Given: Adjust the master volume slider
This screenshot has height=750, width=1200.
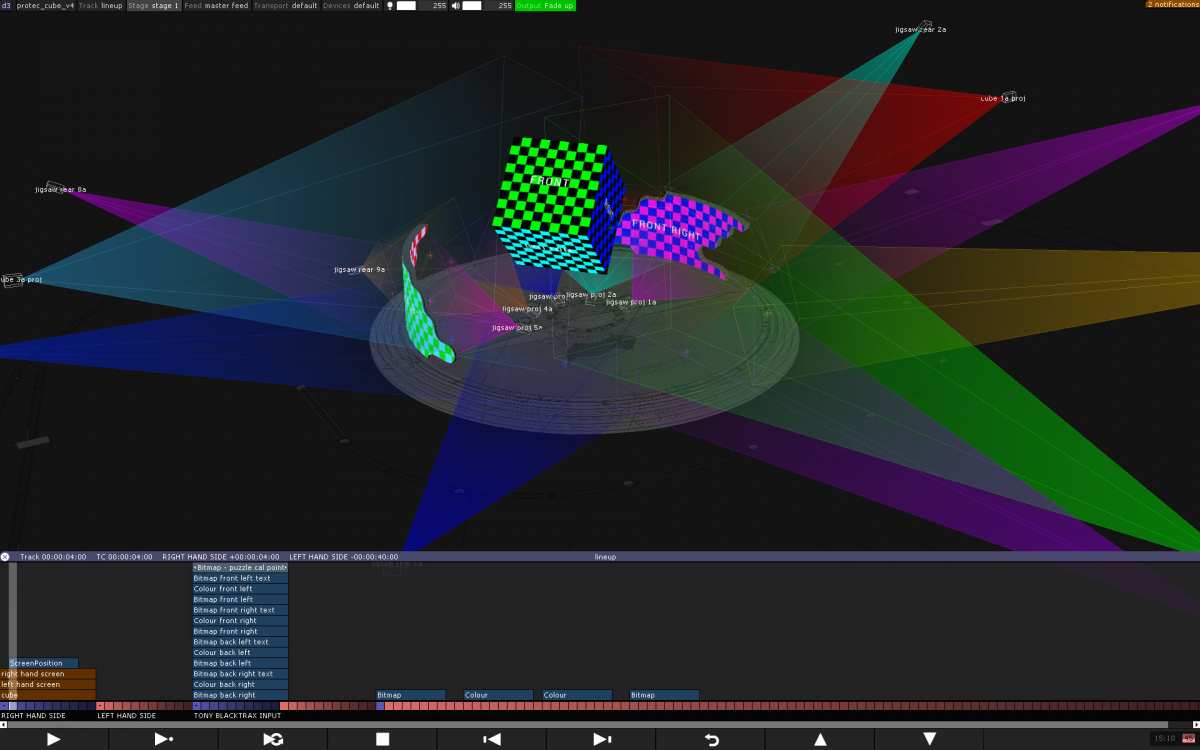Looking at the screenshot, I should [x=472, y=5].
